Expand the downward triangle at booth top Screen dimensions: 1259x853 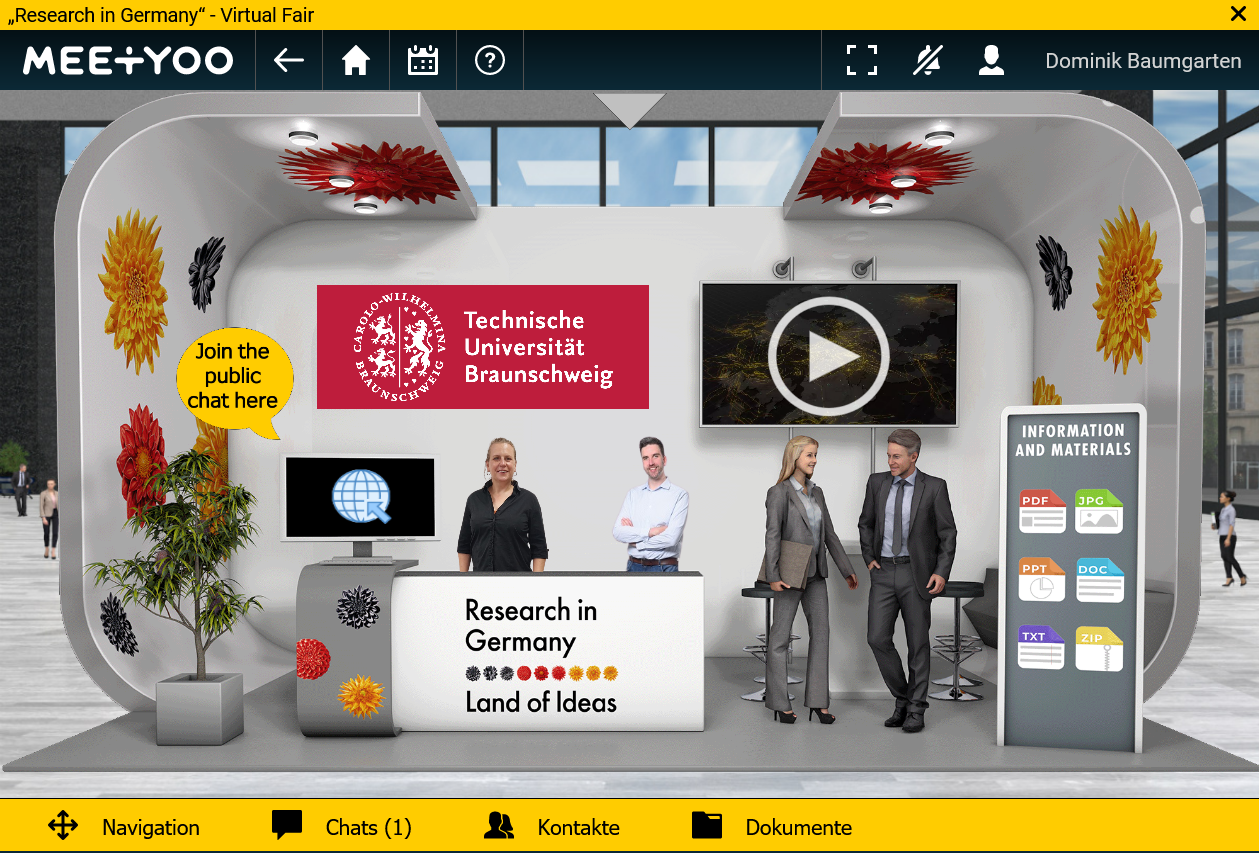tap(629, 110)
